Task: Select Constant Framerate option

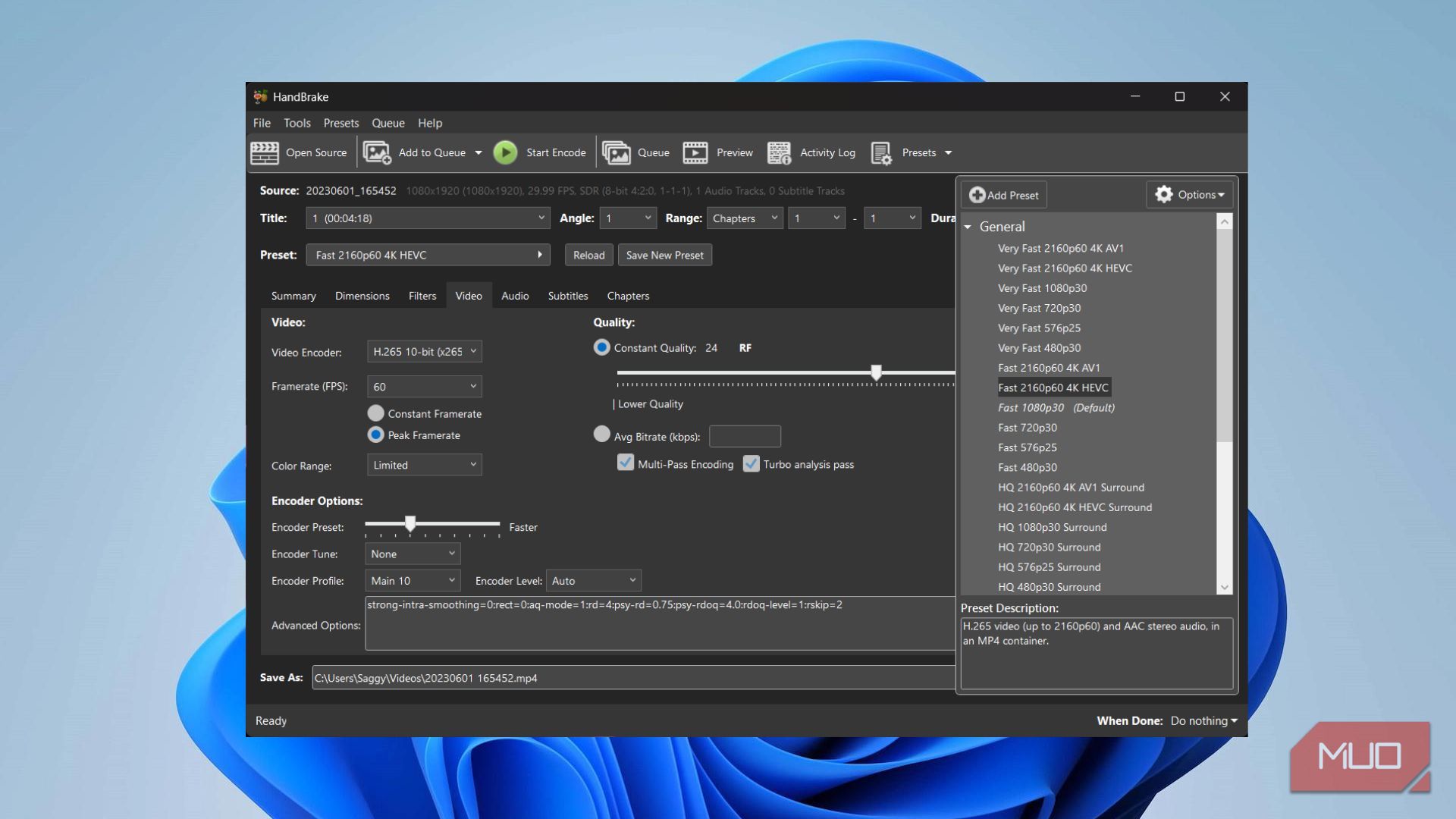Action: 375,413
